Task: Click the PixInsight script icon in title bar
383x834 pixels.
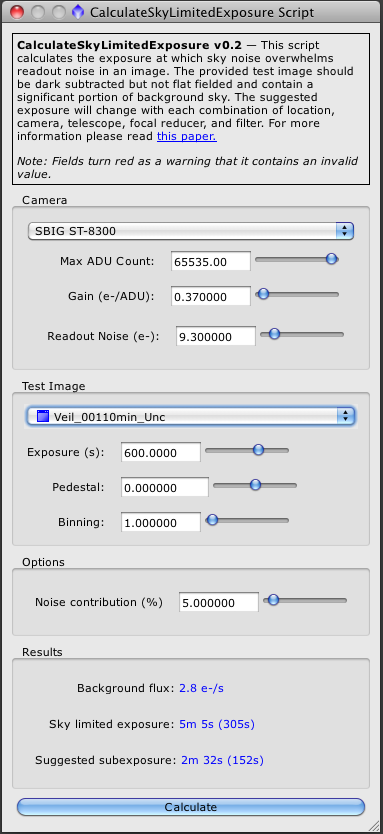Action: coord(79,12)
